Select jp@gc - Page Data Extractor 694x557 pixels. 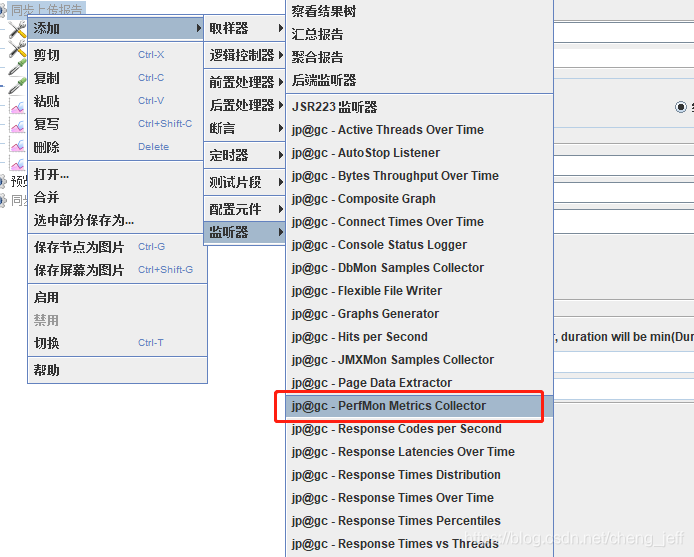point(420,383)
